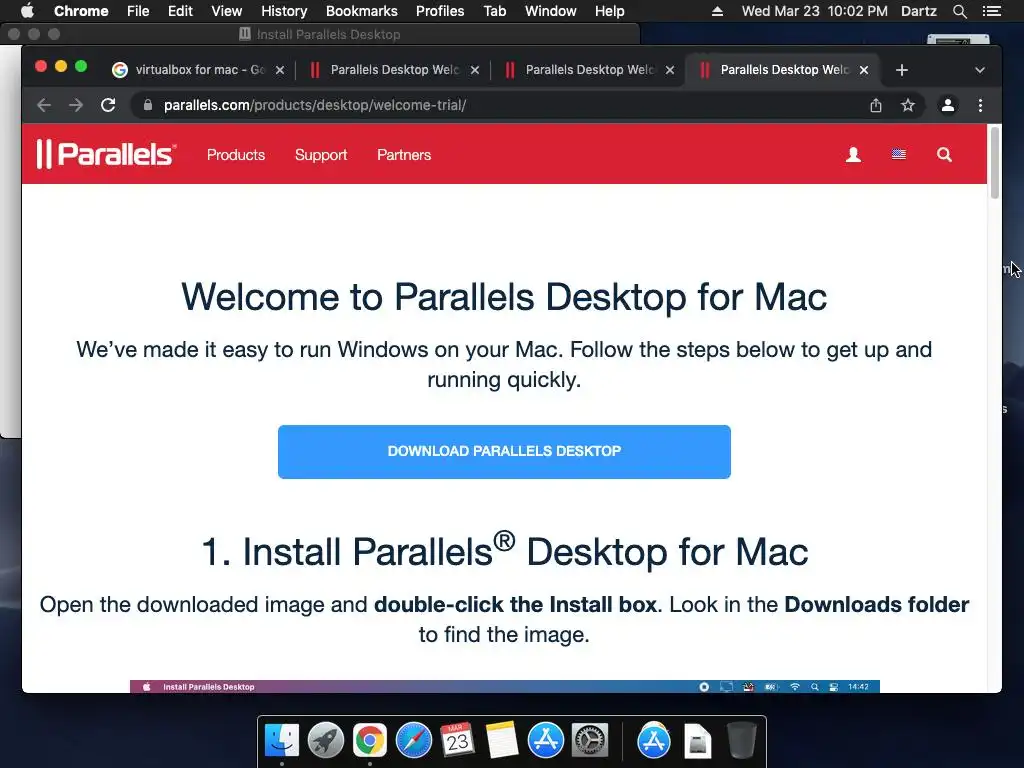Open the File menu

(x=138, y=11)
